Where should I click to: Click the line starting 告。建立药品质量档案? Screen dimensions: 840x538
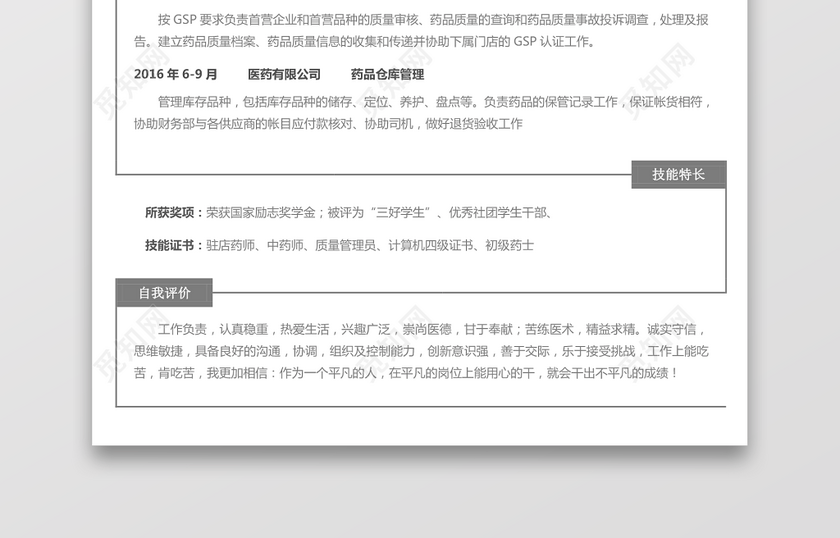click(364, 42)
